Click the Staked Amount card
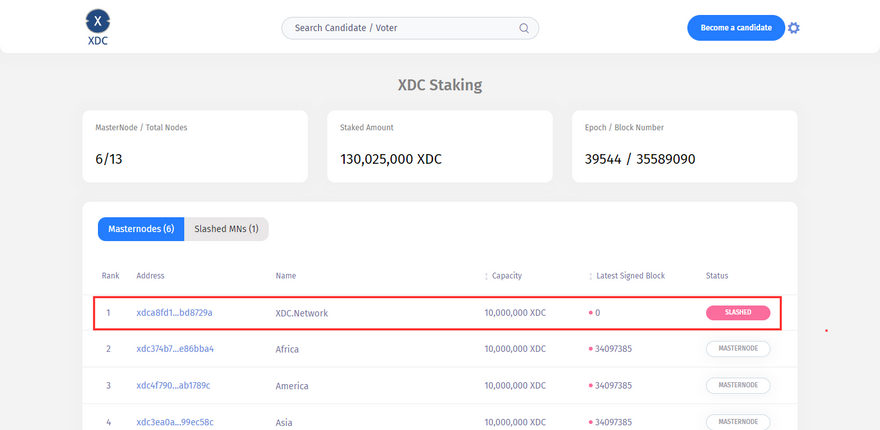The height and width of the screenshot is (430, 880). [439, 146]
